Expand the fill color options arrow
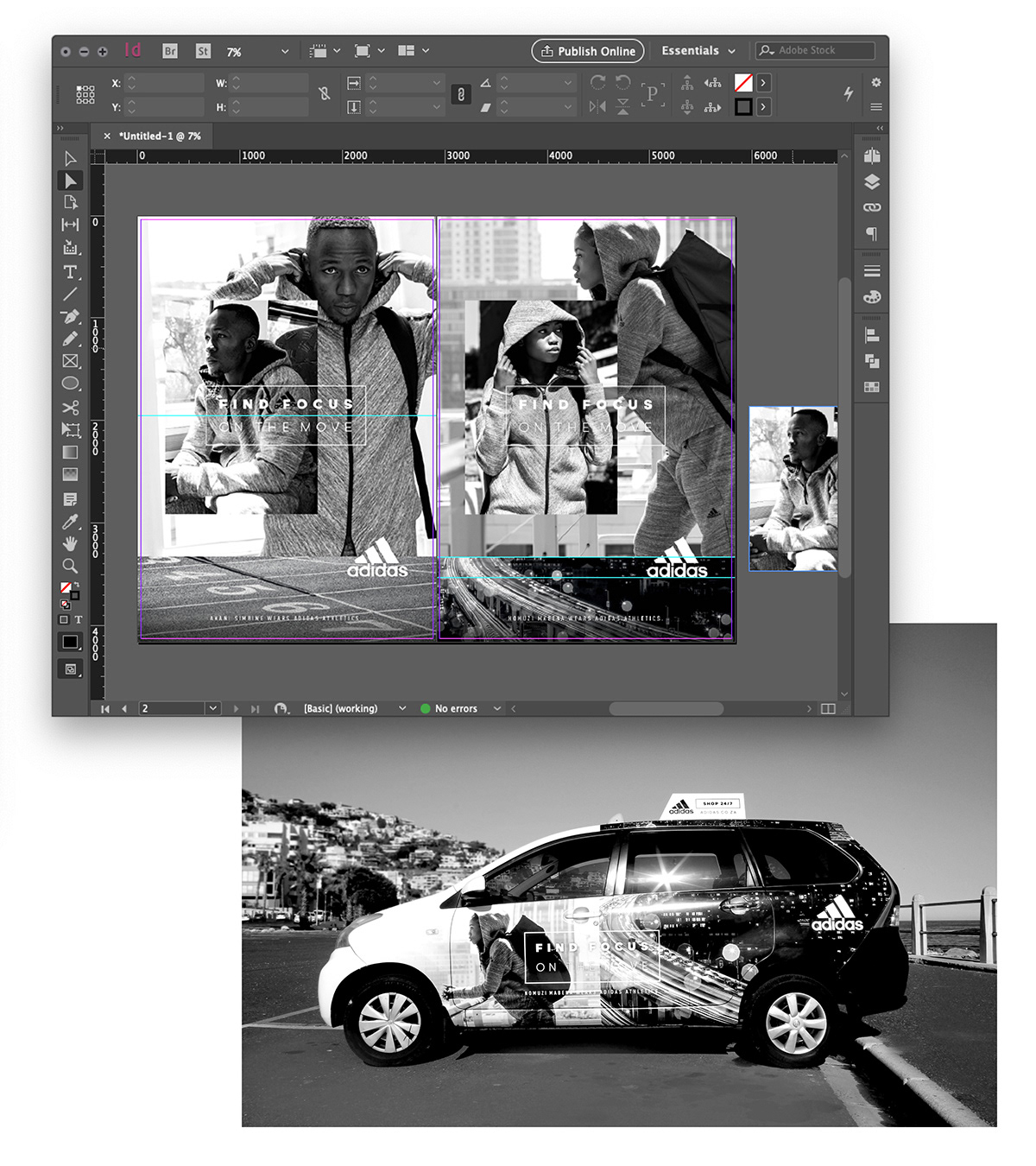The height and width of the screenshot is (1166, 1036). tap(763, 83)
